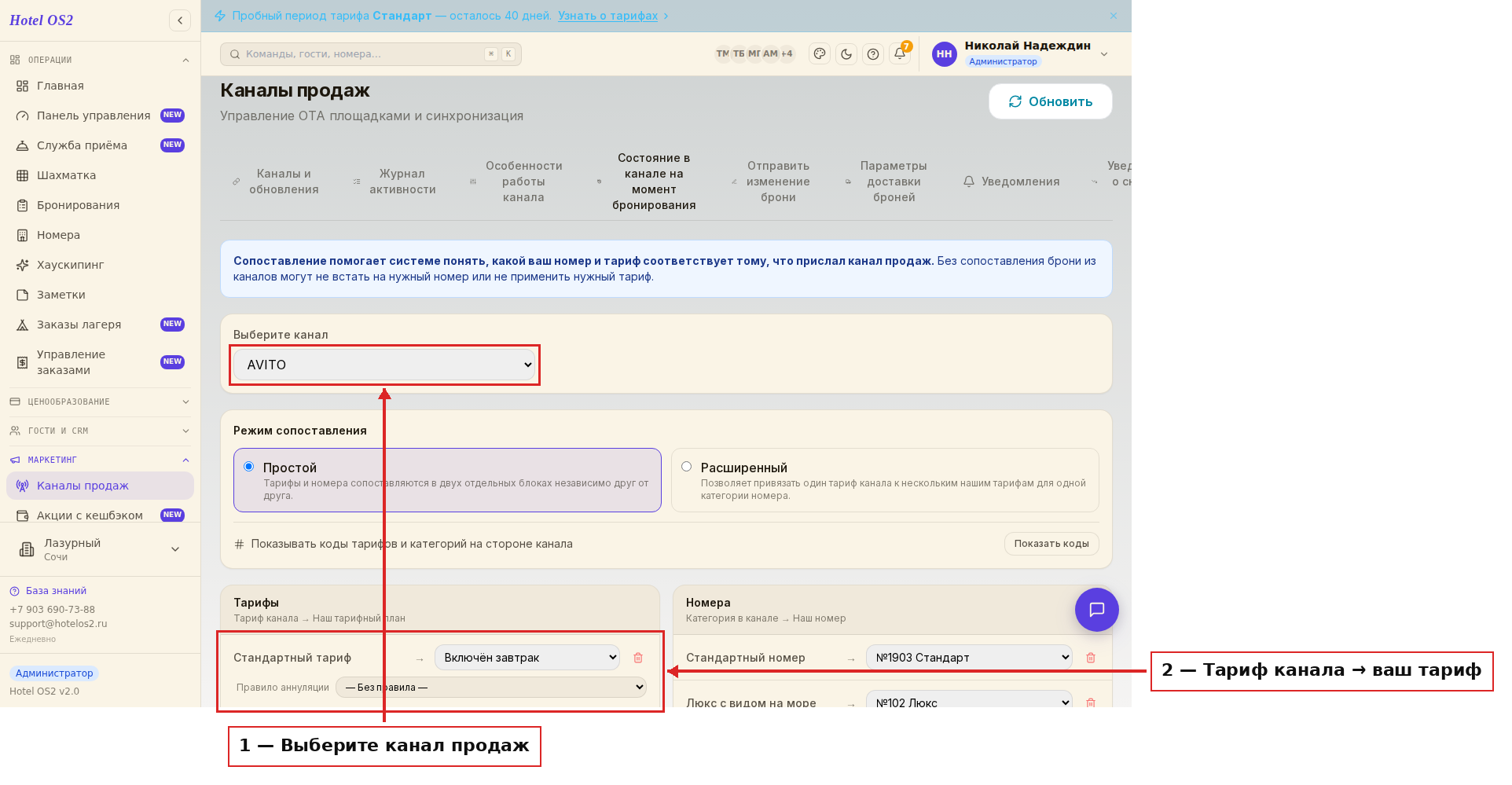
Task: Switch to Уведомления tab
Action: pos(1011,182)
